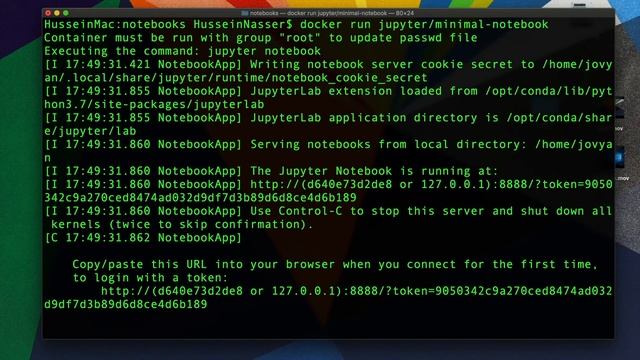Viewport: 640px width, 360px height.
Task: Click the window title "docker run jupyter/minimal-notebook — 80×24"
Action: [x=350, y=13]
